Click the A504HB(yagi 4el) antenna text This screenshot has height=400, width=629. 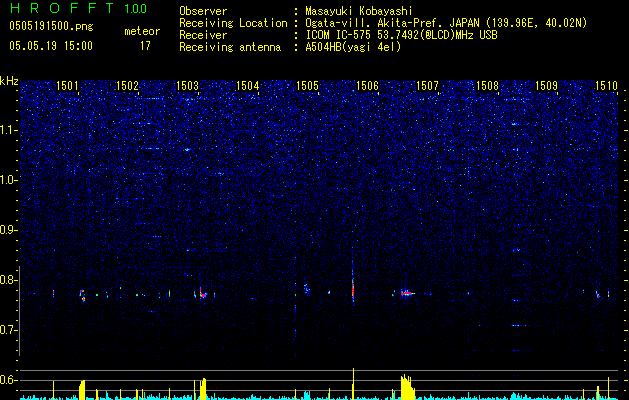353,47
